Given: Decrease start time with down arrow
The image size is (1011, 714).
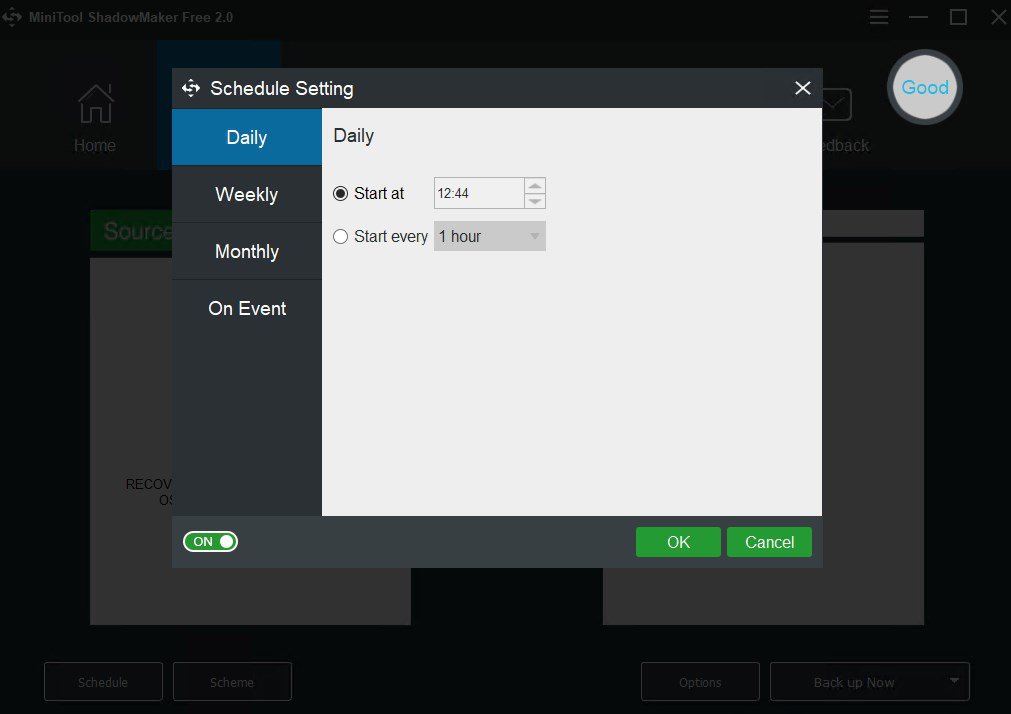Looking at the screenshot, I should pos(535,201).
